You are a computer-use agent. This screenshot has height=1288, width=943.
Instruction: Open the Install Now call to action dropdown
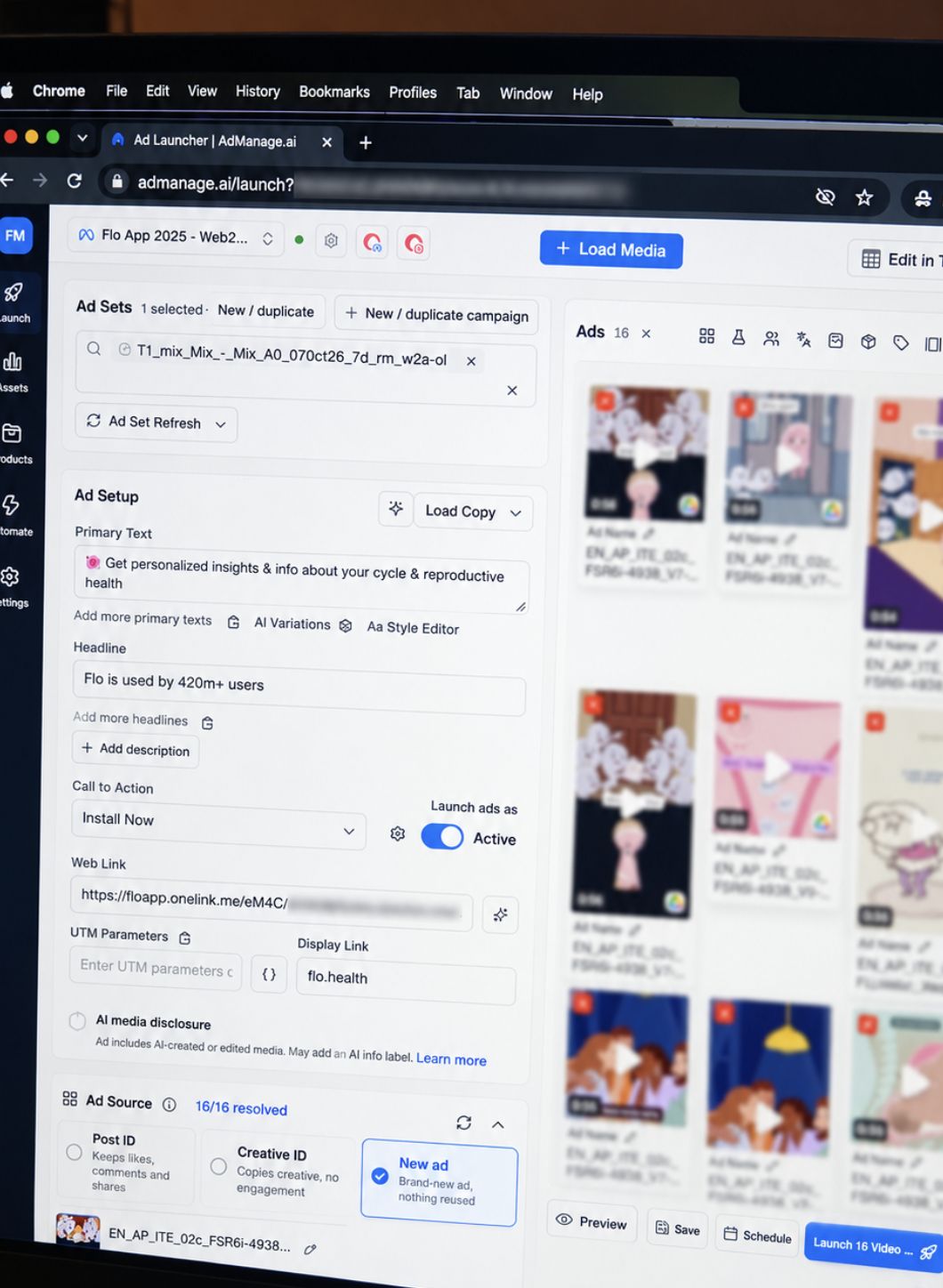218,823
